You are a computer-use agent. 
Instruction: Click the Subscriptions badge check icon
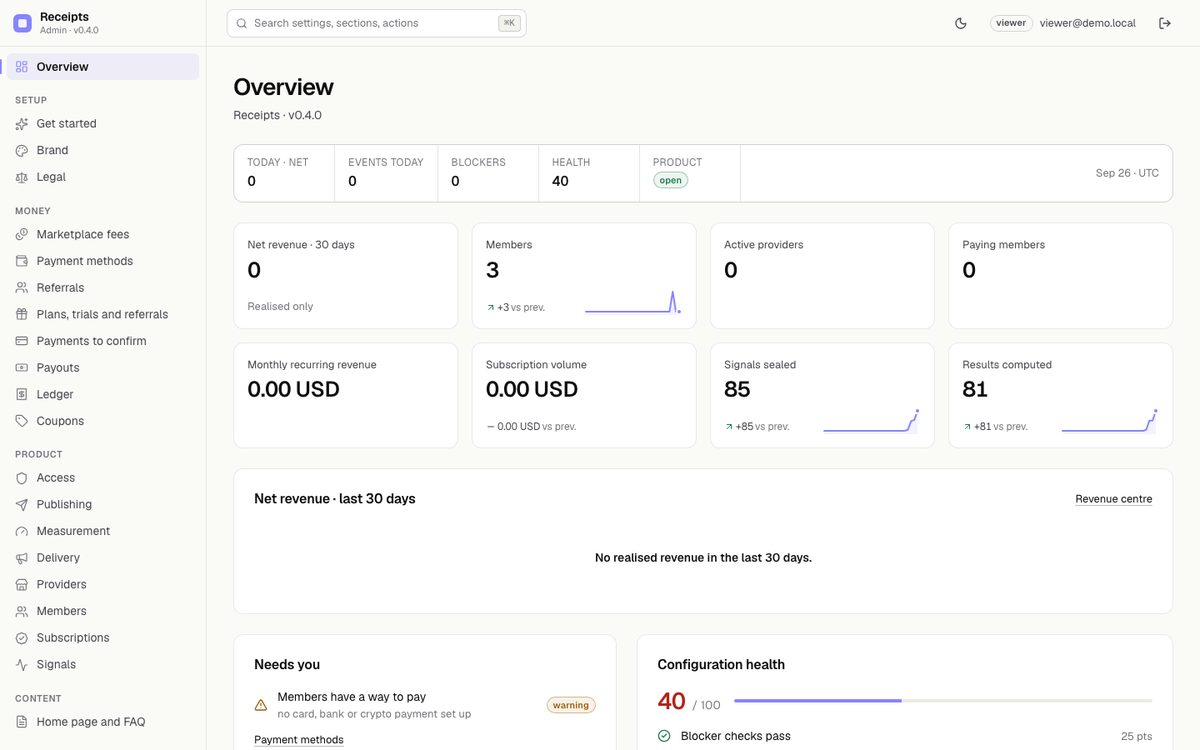[22, 638]
